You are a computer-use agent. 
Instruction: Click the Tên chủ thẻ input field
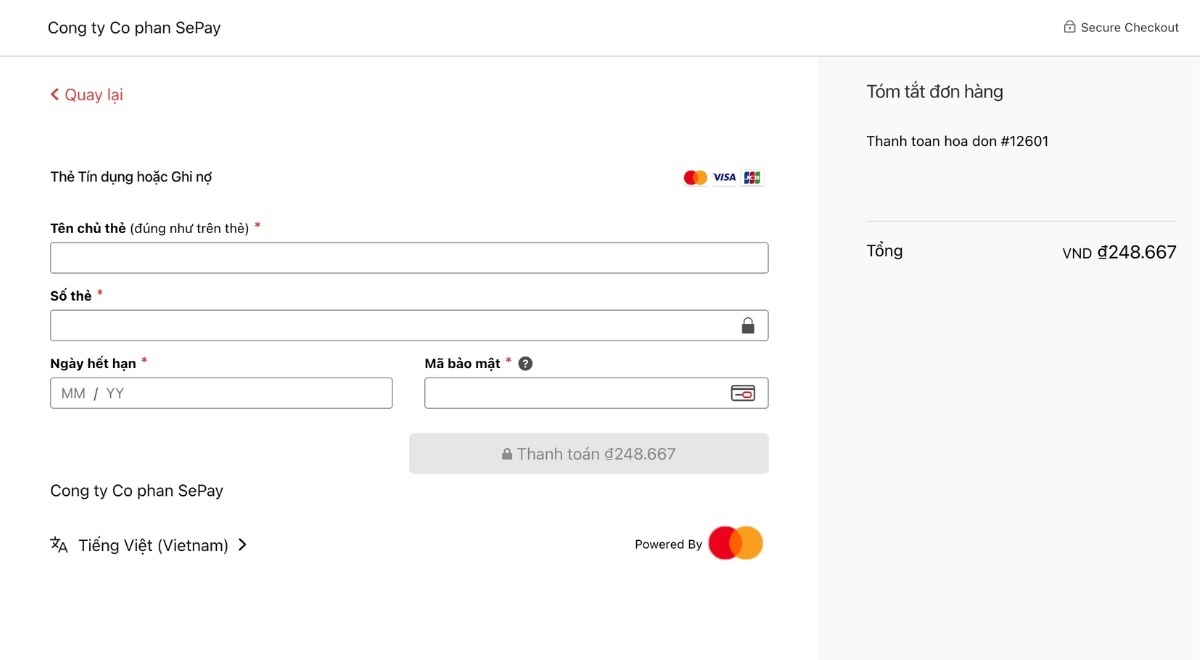pyautogui.click(x=408, y=257)
